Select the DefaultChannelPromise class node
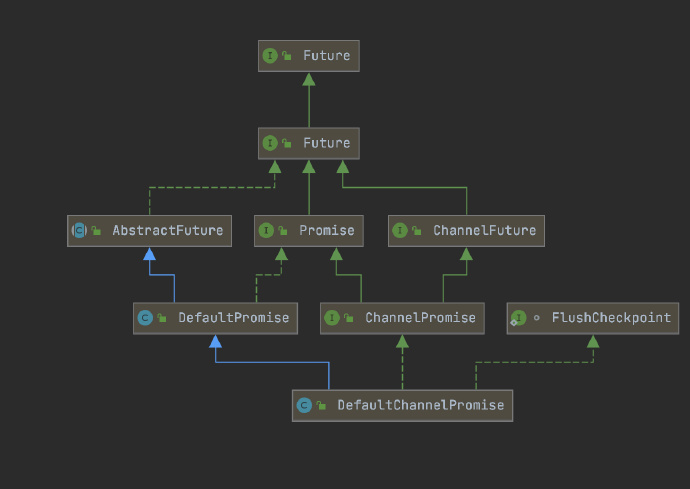Viewport: 690px width, 489px height. 402,405
